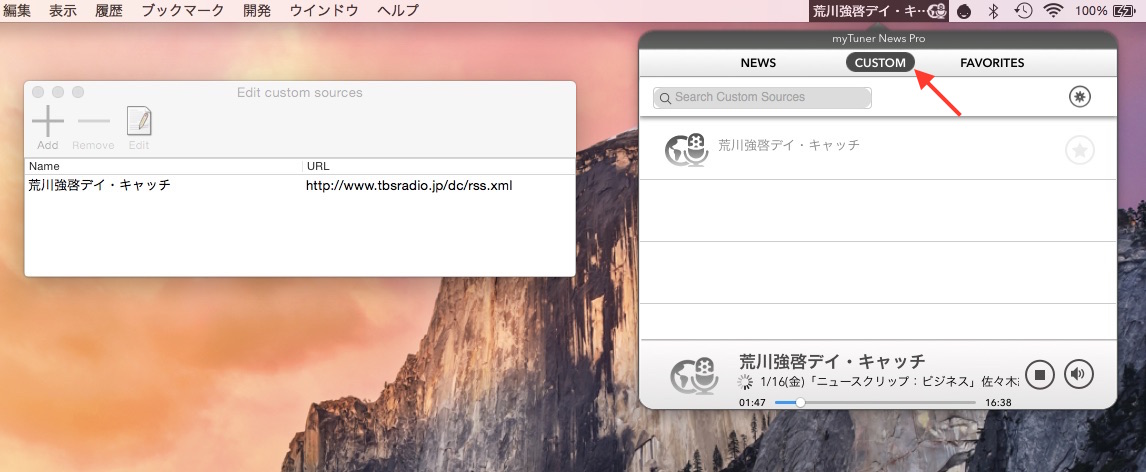
Task: Stop playback with the stop button
Action: 1040,375
